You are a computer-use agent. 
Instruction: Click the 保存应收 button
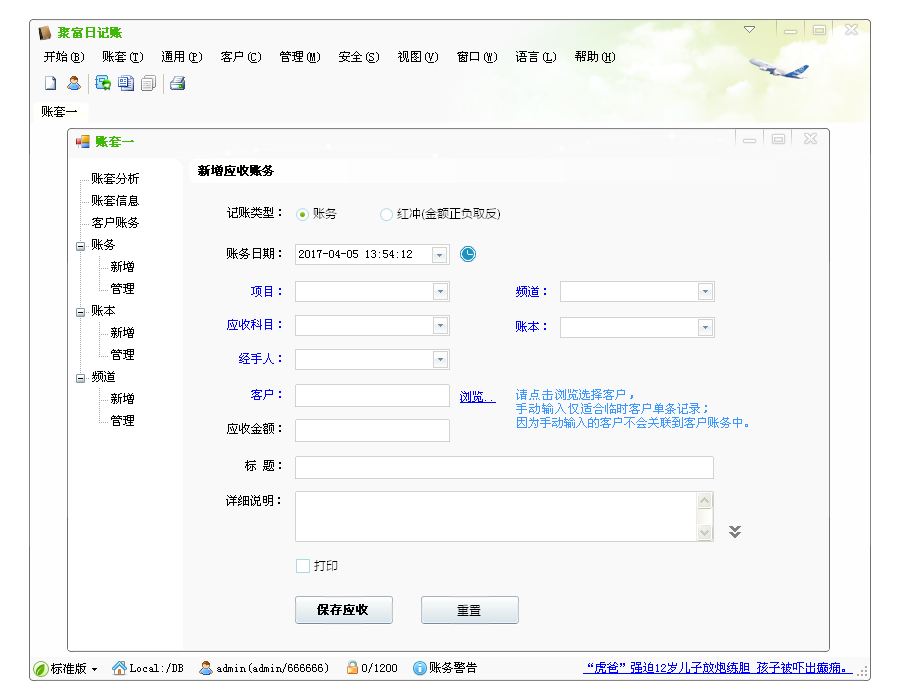click(343, 610)
